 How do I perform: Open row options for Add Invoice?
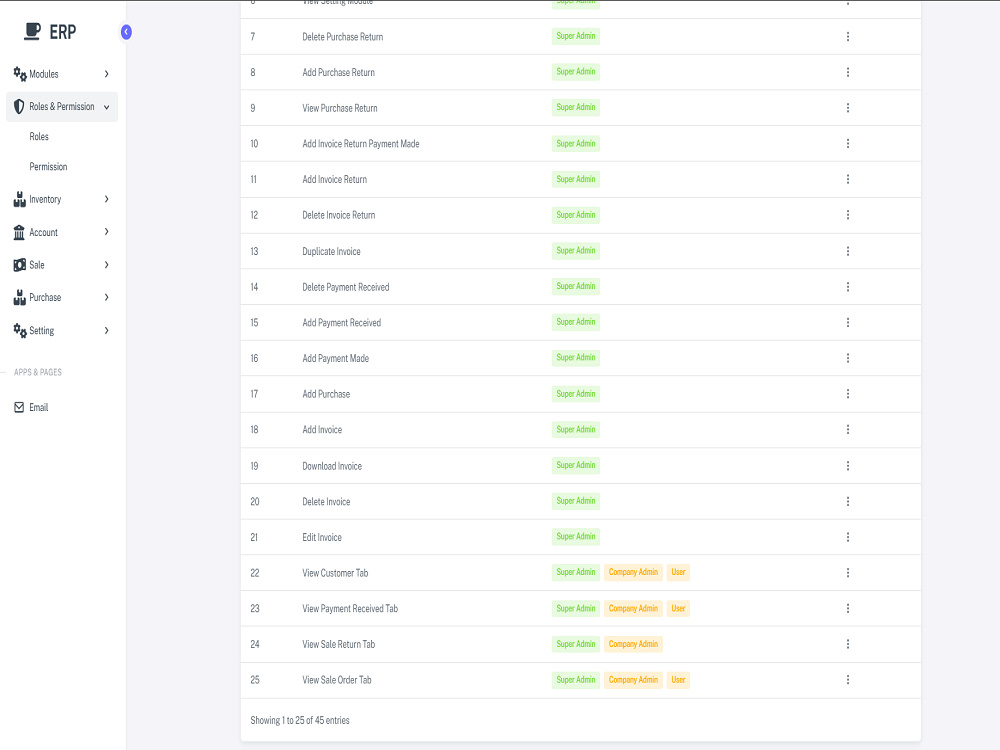[x=848, y=430]
